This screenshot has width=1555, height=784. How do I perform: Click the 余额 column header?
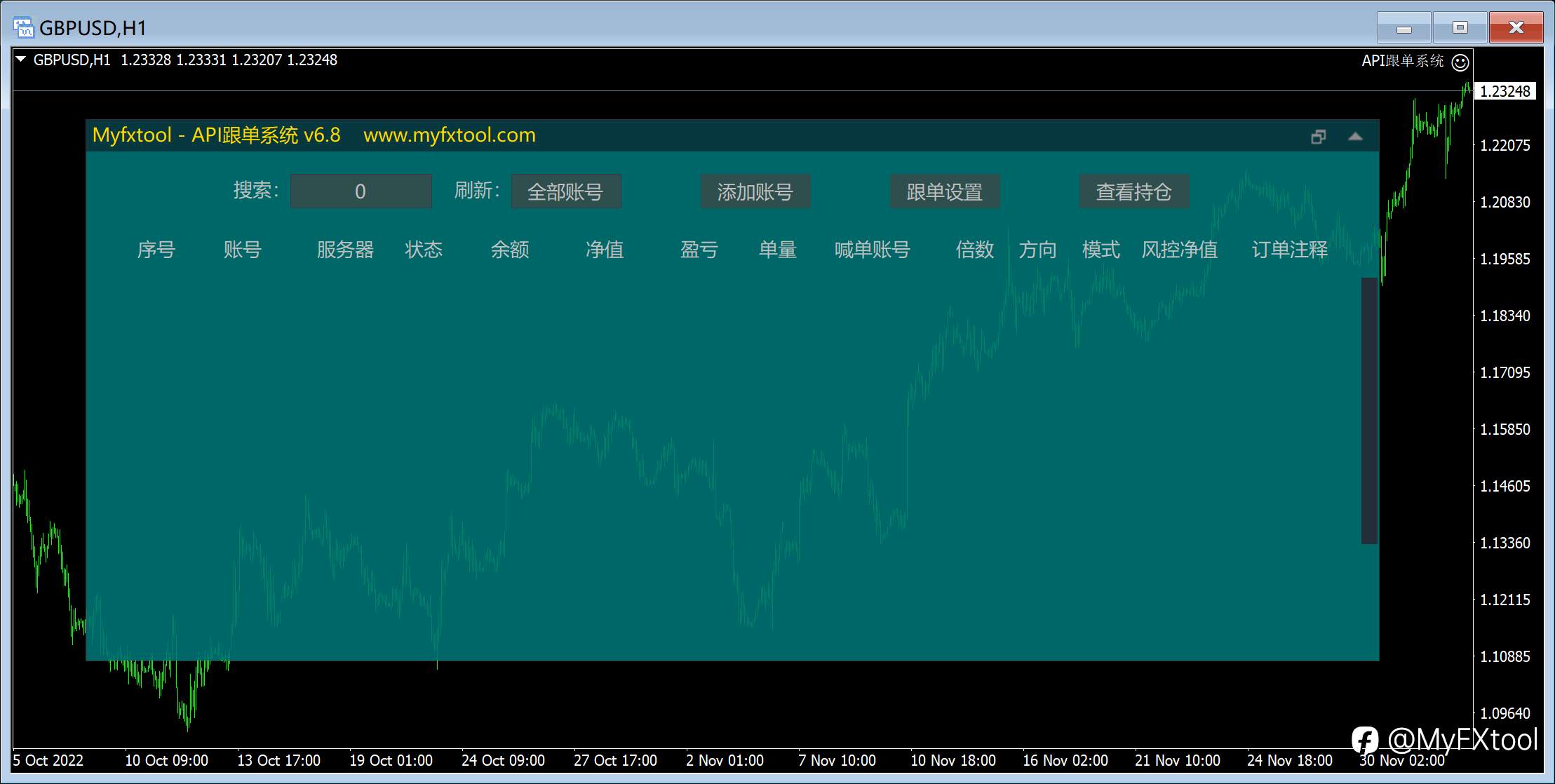point(510,250)
